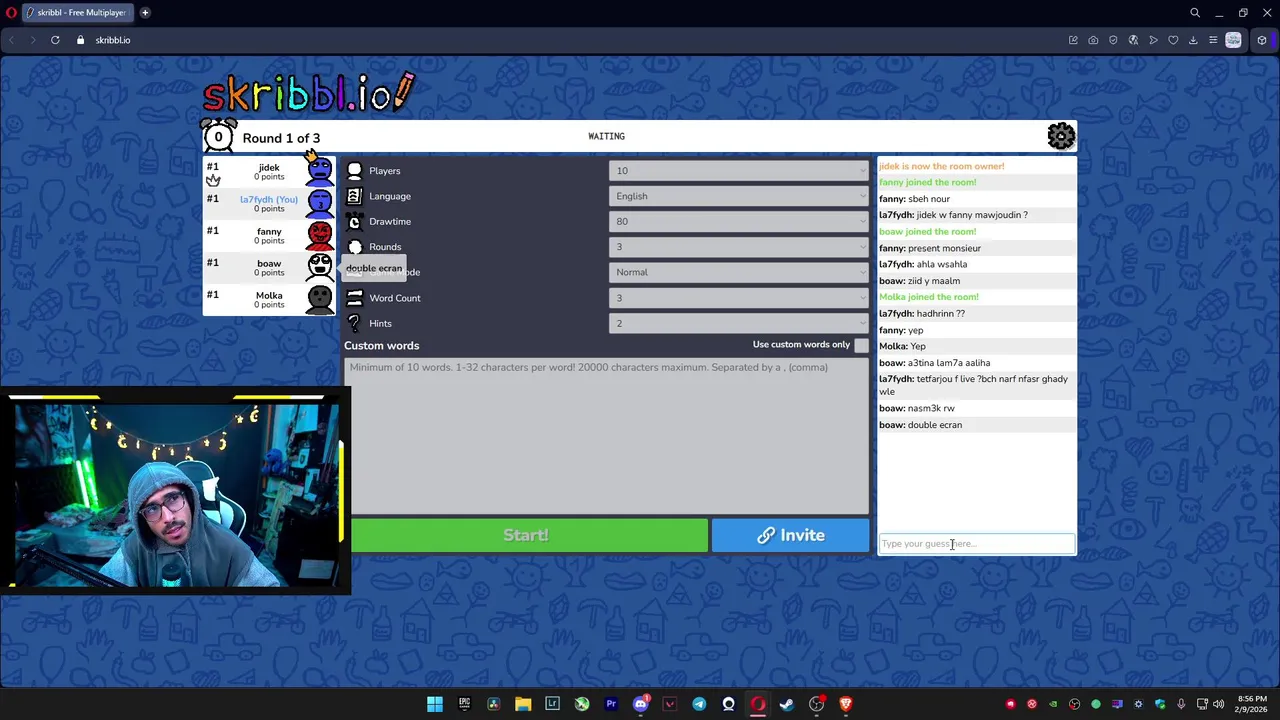Open the My Flow send icon
The width and height of the screenshot is (1280, 720).
tap(1153, 40)
